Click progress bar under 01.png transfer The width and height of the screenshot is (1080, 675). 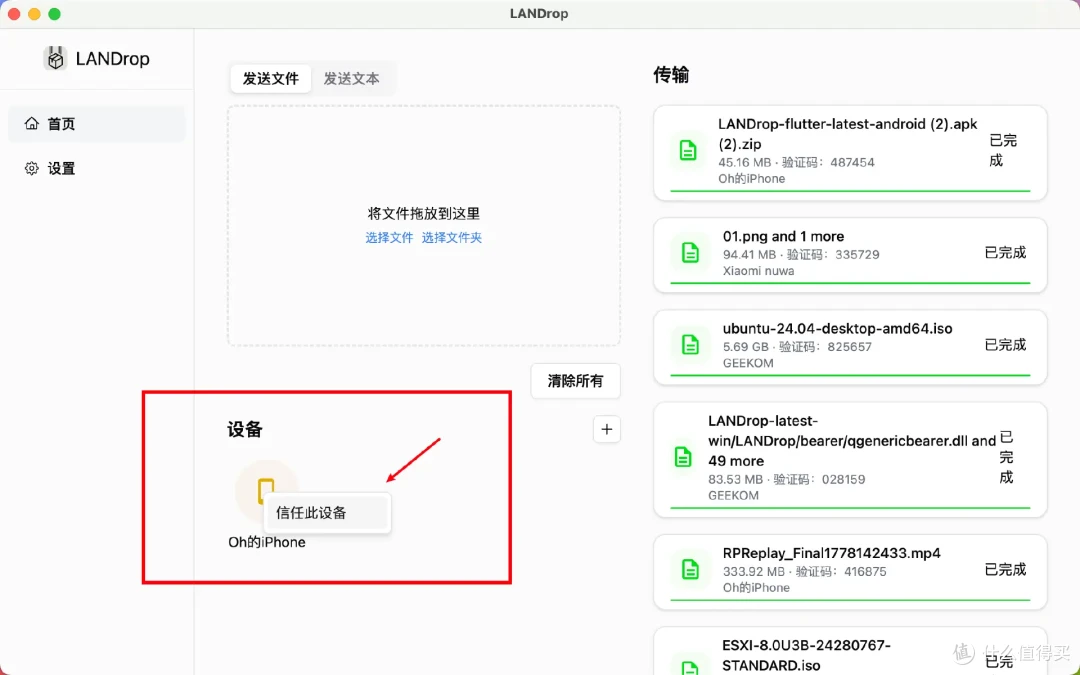coord(850,283)
